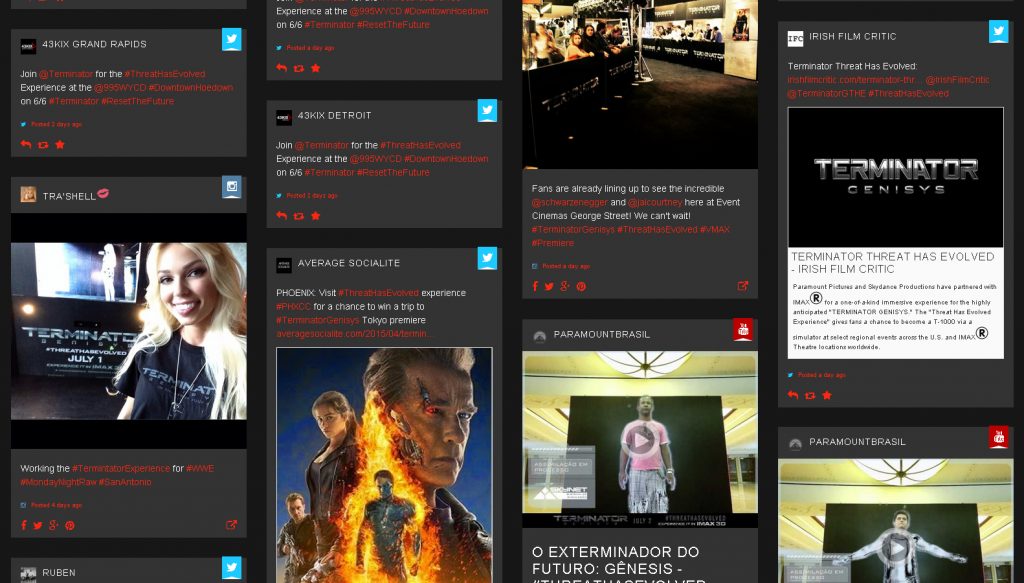
Task: Play the silver T-1000 ParamountBrasil video
Action: [x=895, y=547]
